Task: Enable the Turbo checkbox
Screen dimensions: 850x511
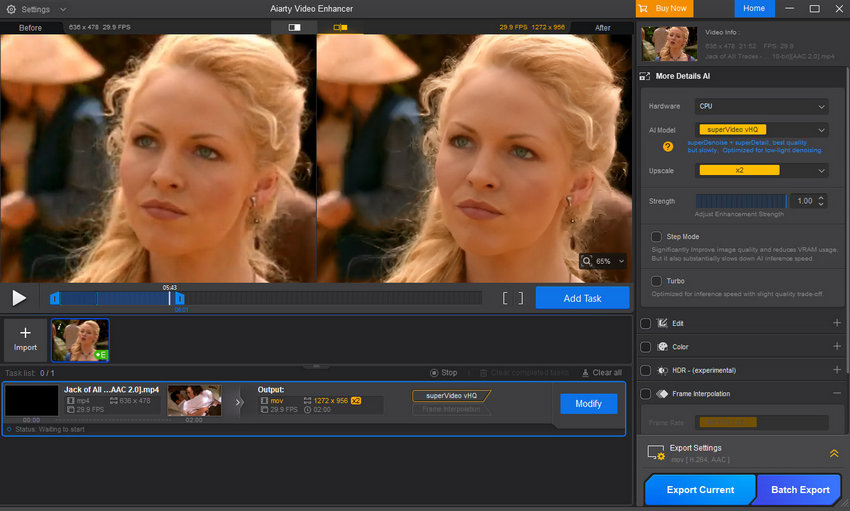Action: pos(656,281)
